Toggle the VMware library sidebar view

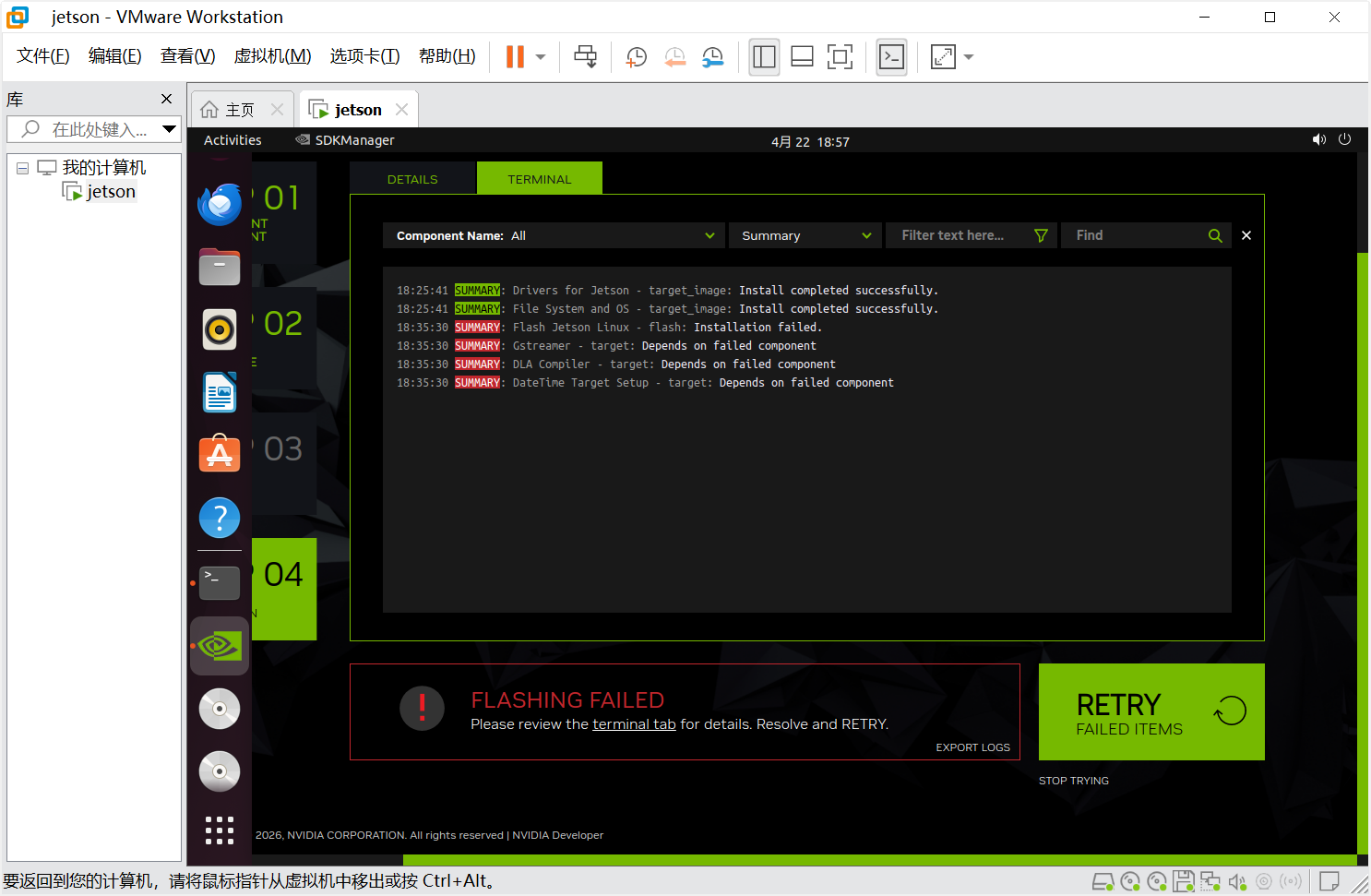click(x=764, y=57)
